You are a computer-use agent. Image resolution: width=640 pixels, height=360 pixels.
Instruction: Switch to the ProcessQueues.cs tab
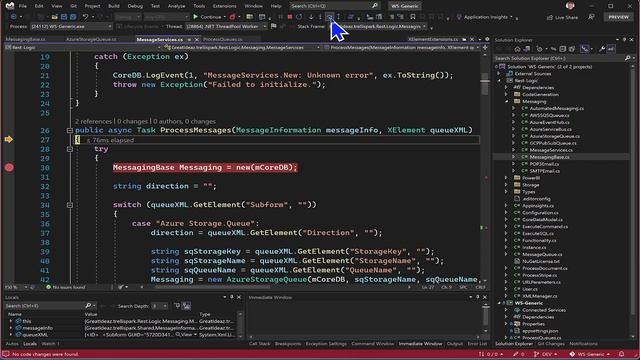(x=222, y=40)
